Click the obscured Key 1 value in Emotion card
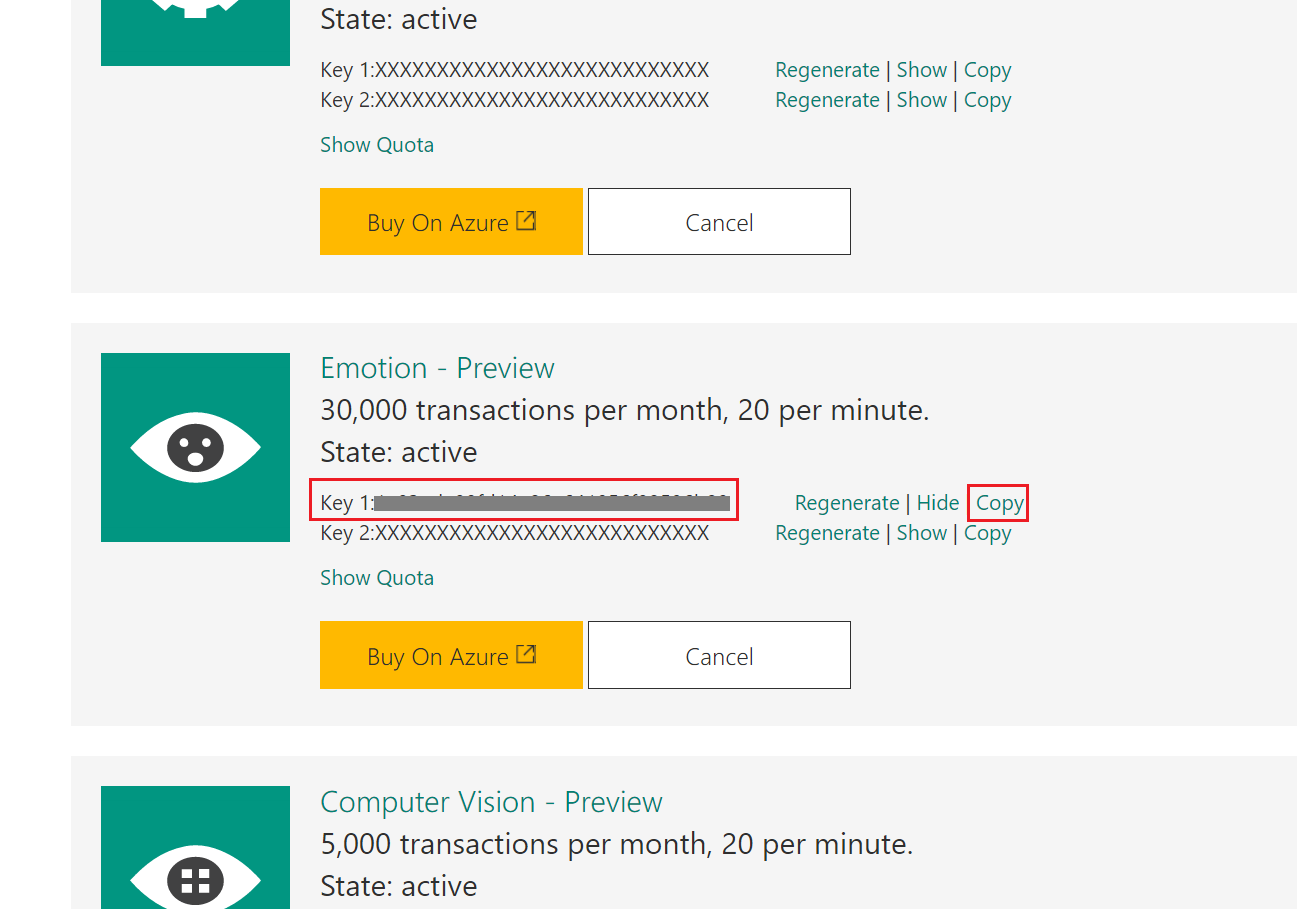 pyautogui.click(x=552, y=502)
